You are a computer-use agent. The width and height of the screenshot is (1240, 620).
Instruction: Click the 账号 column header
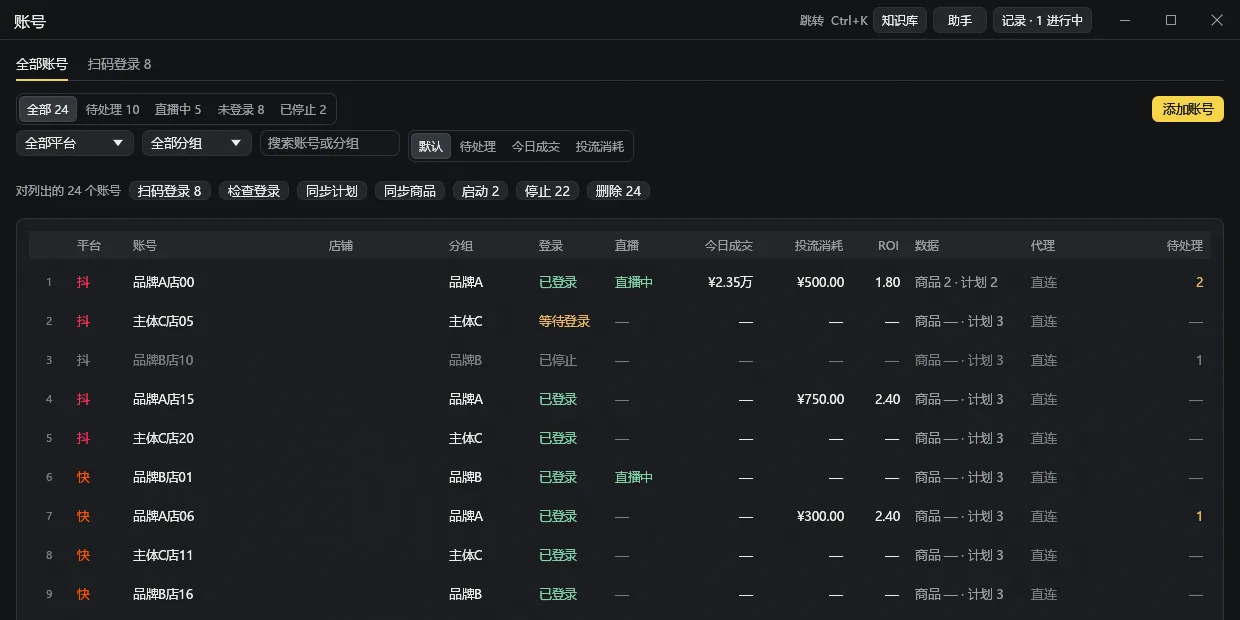[x=145, y=245]
